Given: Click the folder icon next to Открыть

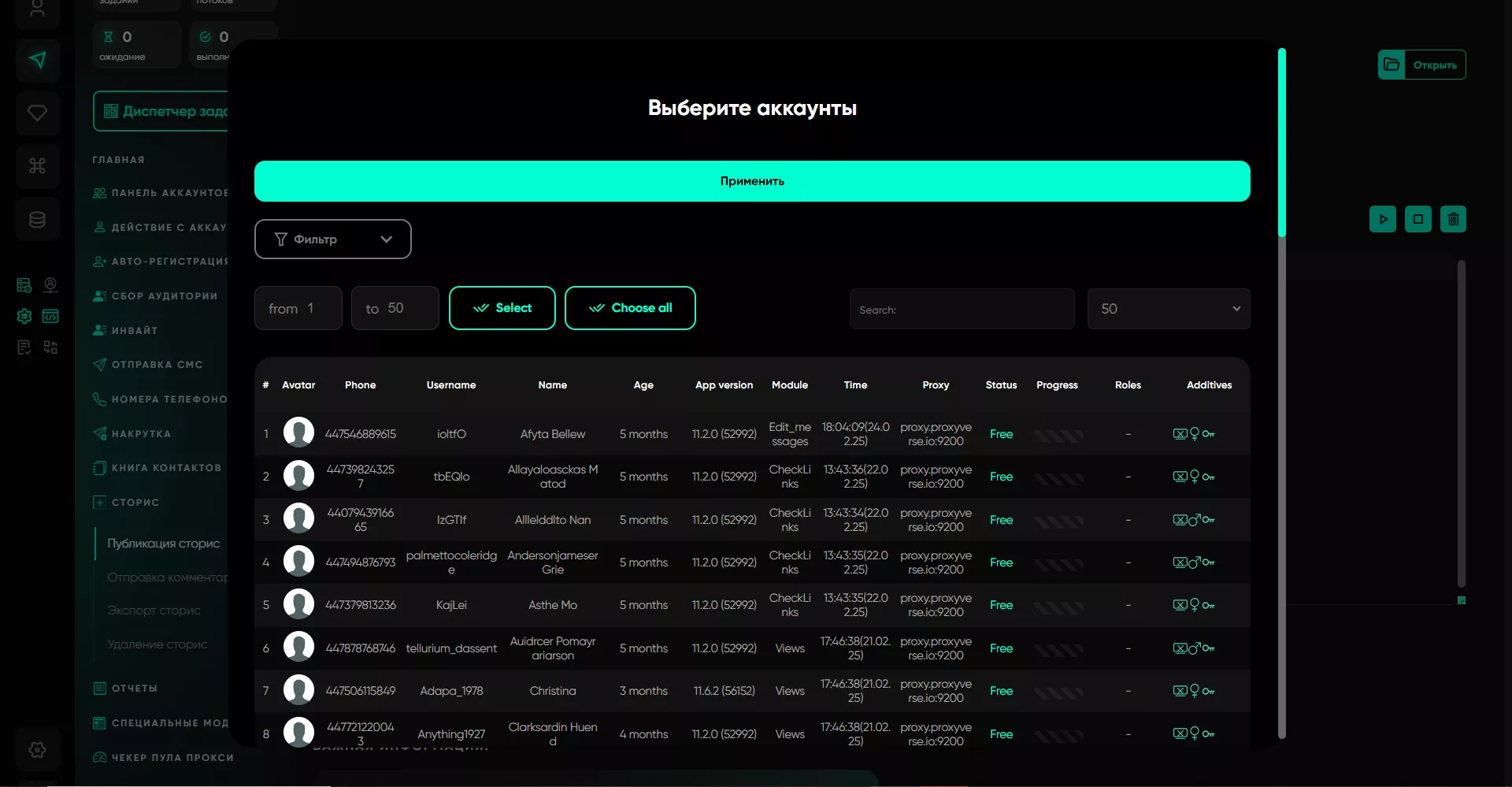Looking at the screenshot, I should 1392,65.
